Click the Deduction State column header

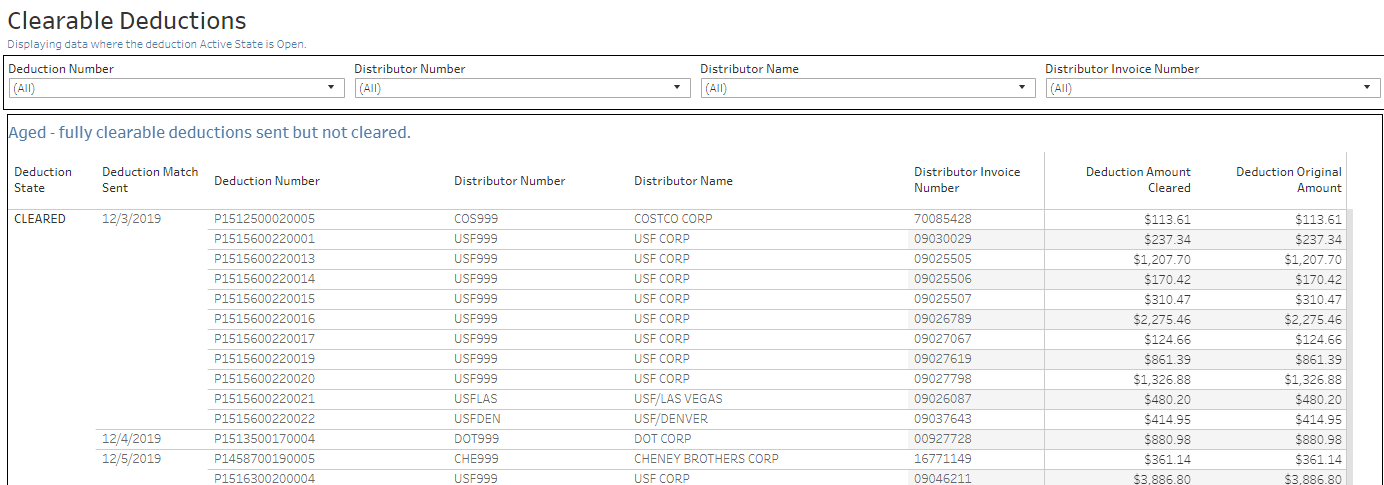[43, 180]
